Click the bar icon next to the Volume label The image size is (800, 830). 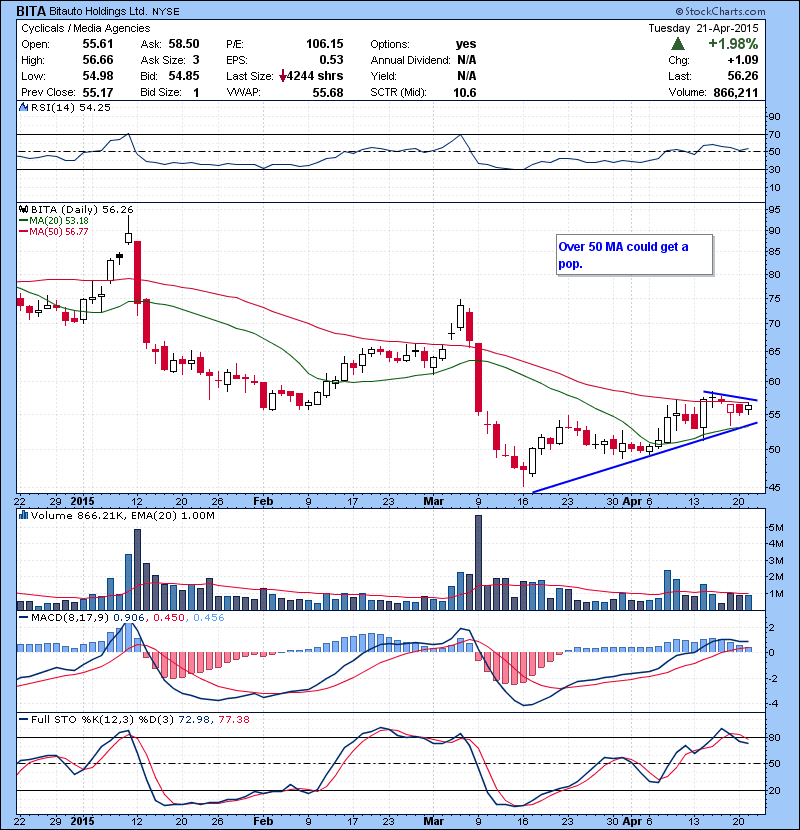[x=23, y=515]
